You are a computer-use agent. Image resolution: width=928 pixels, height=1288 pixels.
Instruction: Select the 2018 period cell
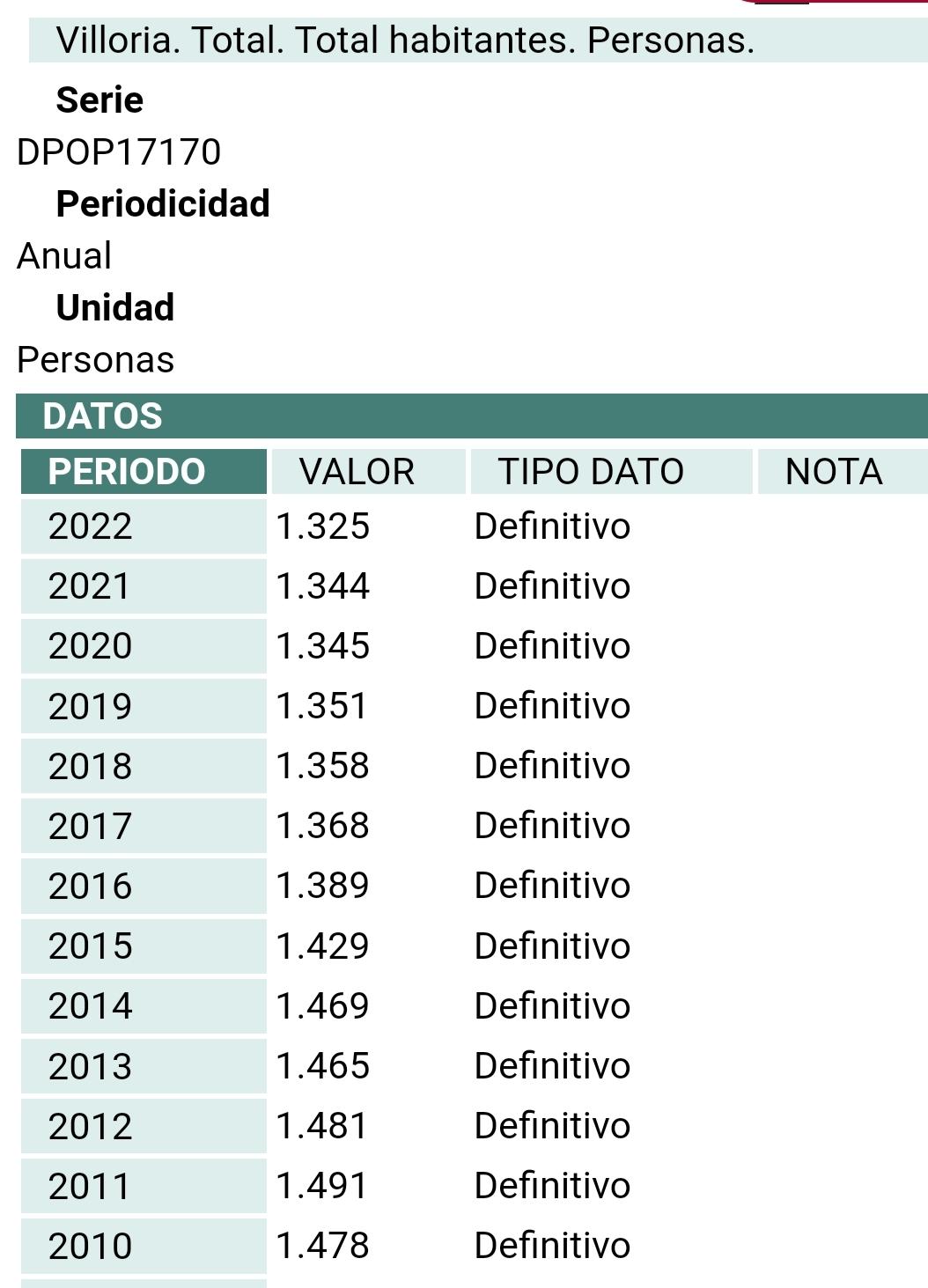(x=144, y=766)
